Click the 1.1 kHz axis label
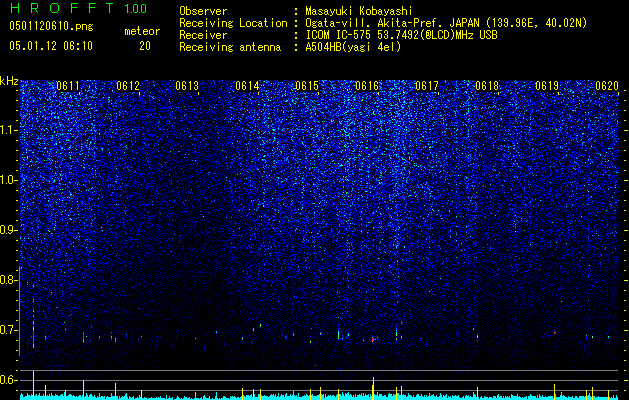 coord(9,130)
